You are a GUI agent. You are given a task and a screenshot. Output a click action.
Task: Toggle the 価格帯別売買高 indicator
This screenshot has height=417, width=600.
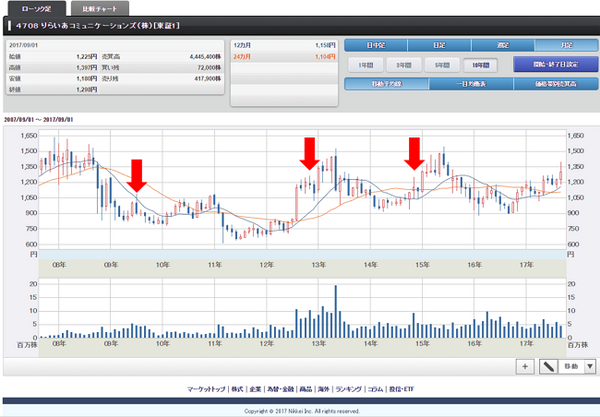[x=556, y=84]
